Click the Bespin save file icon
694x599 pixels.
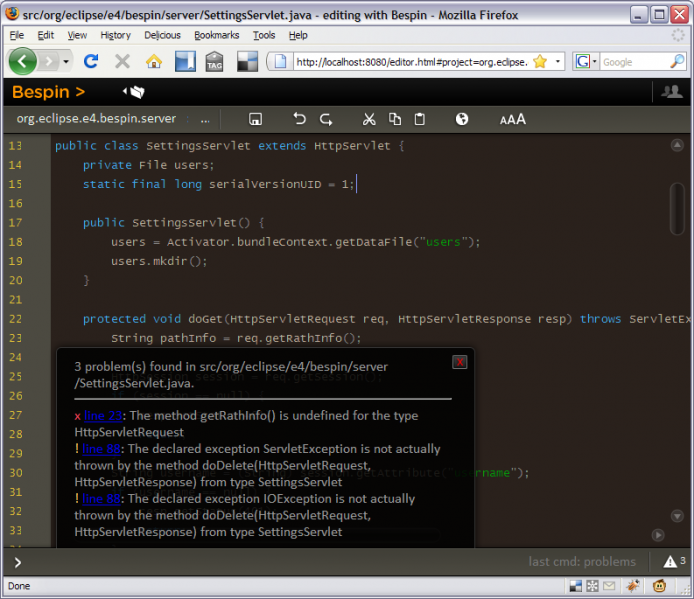[x=255, y=119]
